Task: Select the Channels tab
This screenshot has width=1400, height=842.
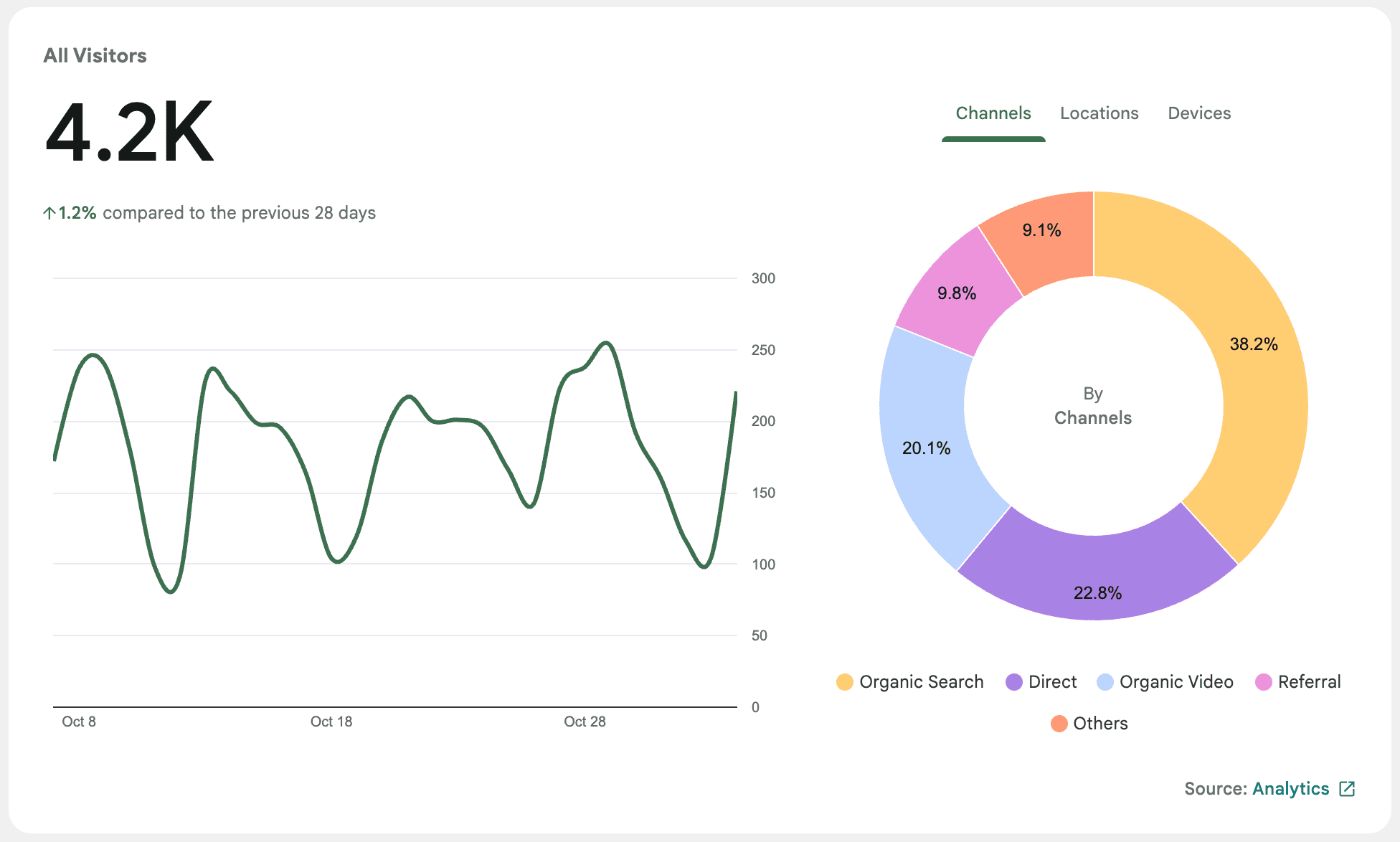Action: (993, 113)
